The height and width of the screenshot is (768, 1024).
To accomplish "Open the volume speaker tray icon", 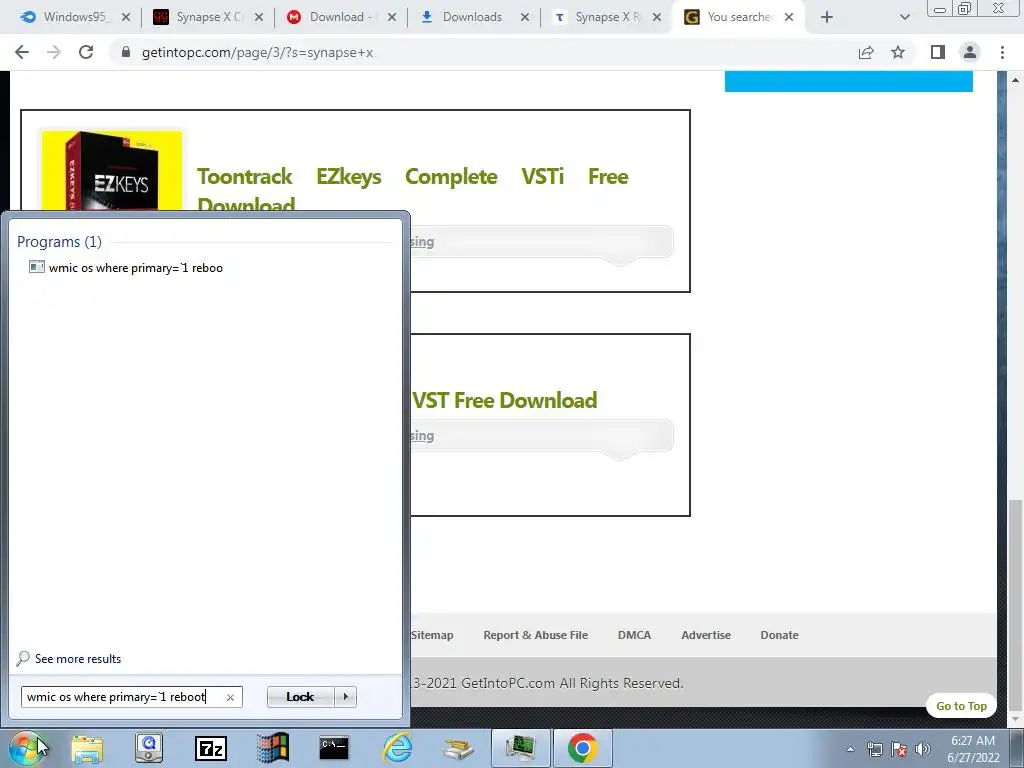I will pos(923,749).
